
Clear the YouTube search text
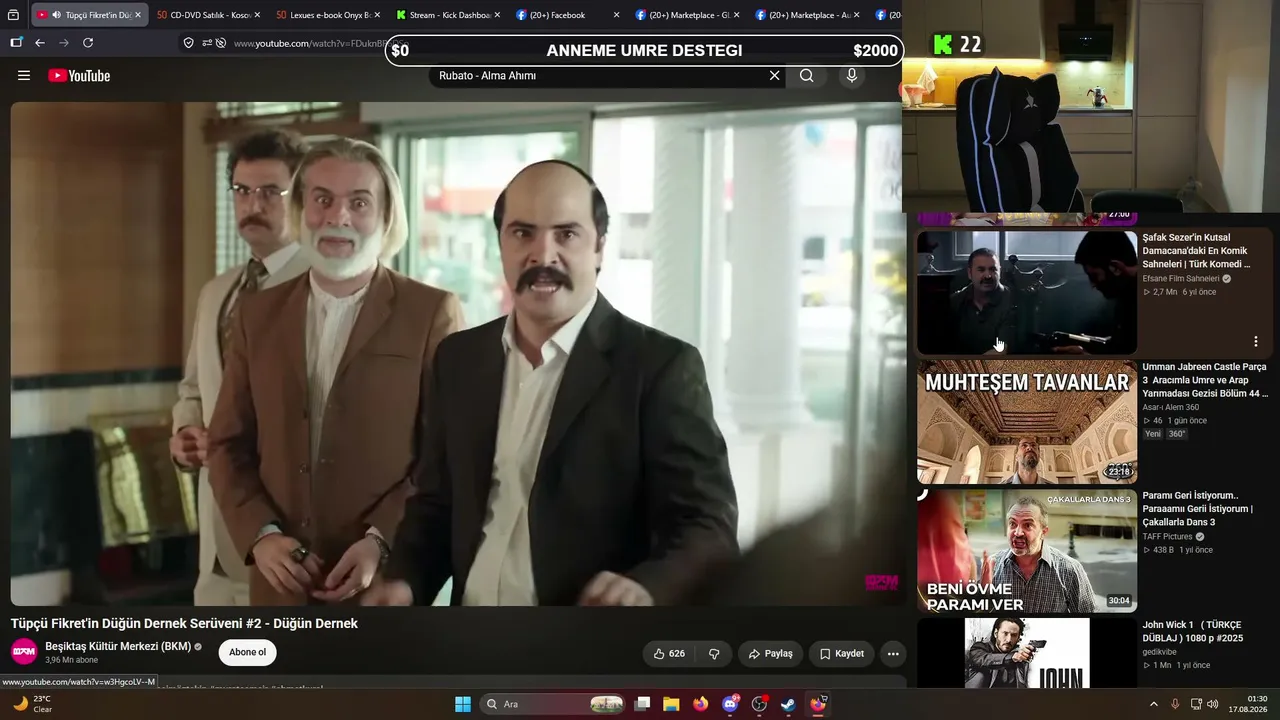pos(774,76)
